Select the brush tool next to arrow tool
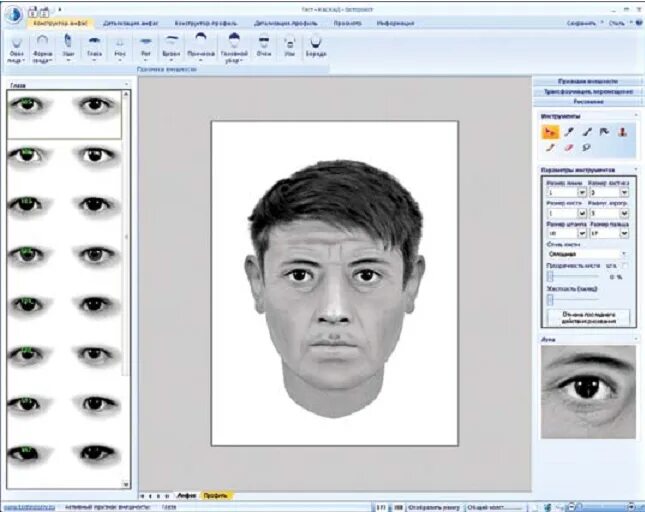 point(569,132)
